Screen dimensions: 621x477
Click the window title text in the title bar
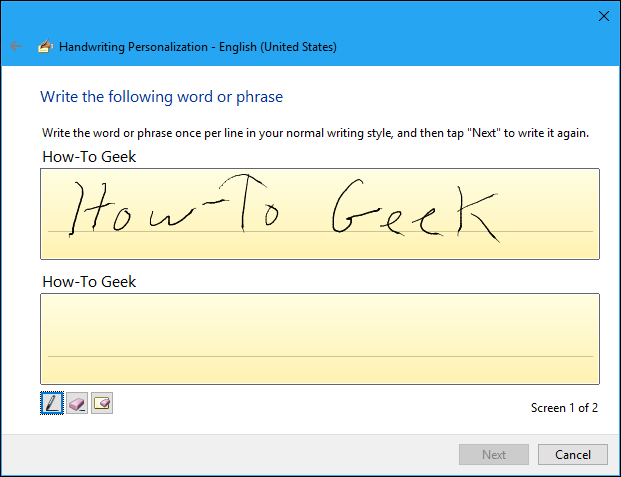click(197, 46)
